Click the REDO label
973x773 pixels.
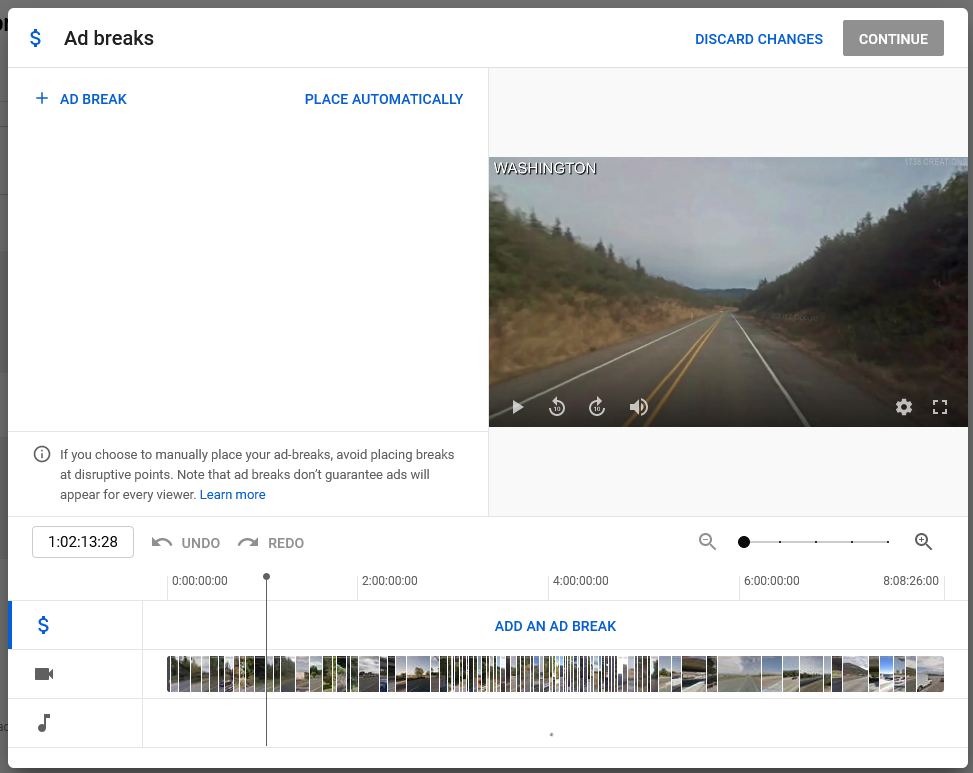tap(285, 543)
